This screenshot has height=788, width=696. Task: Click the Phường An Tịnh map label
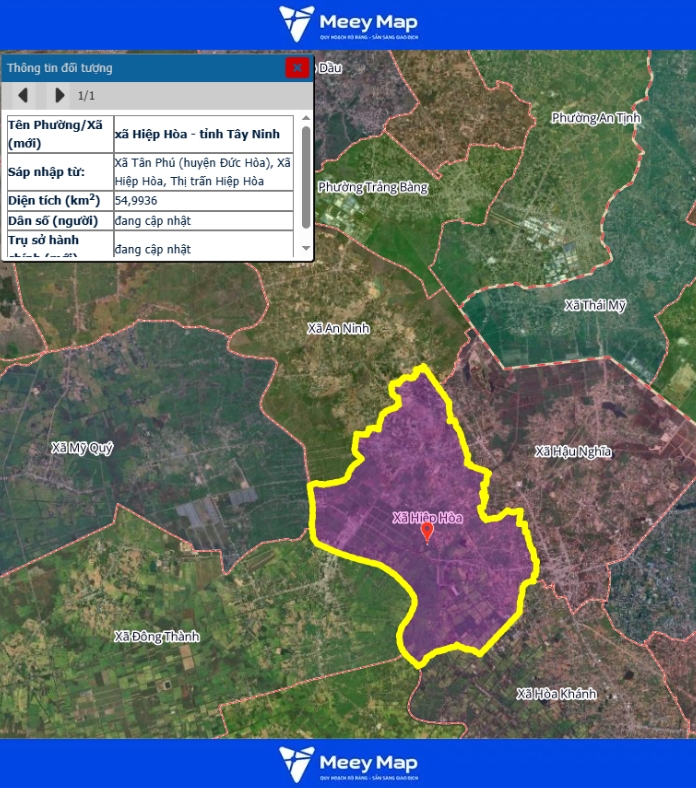click(596, 118)
